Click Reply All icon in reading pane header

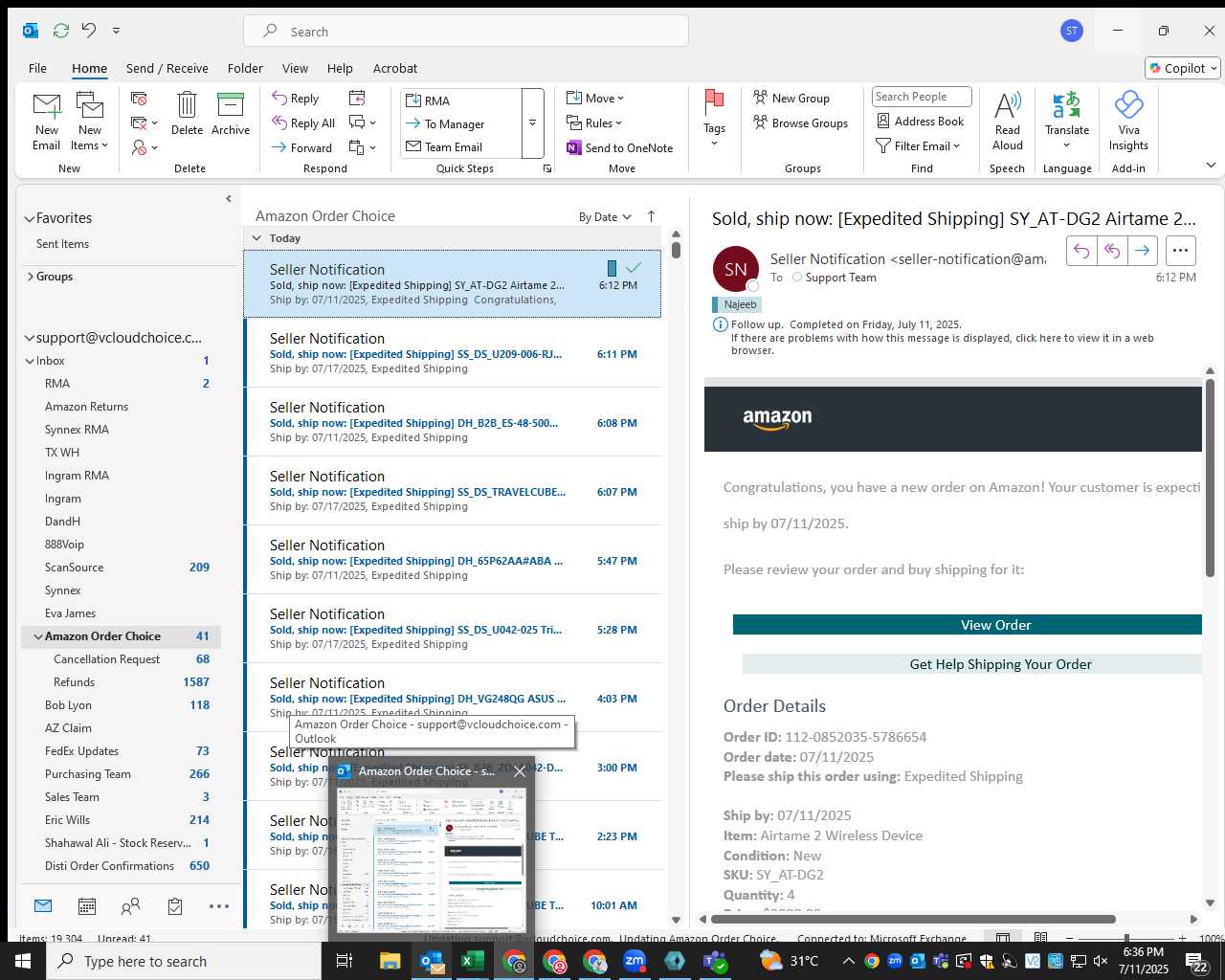[x=1112, y=251]
